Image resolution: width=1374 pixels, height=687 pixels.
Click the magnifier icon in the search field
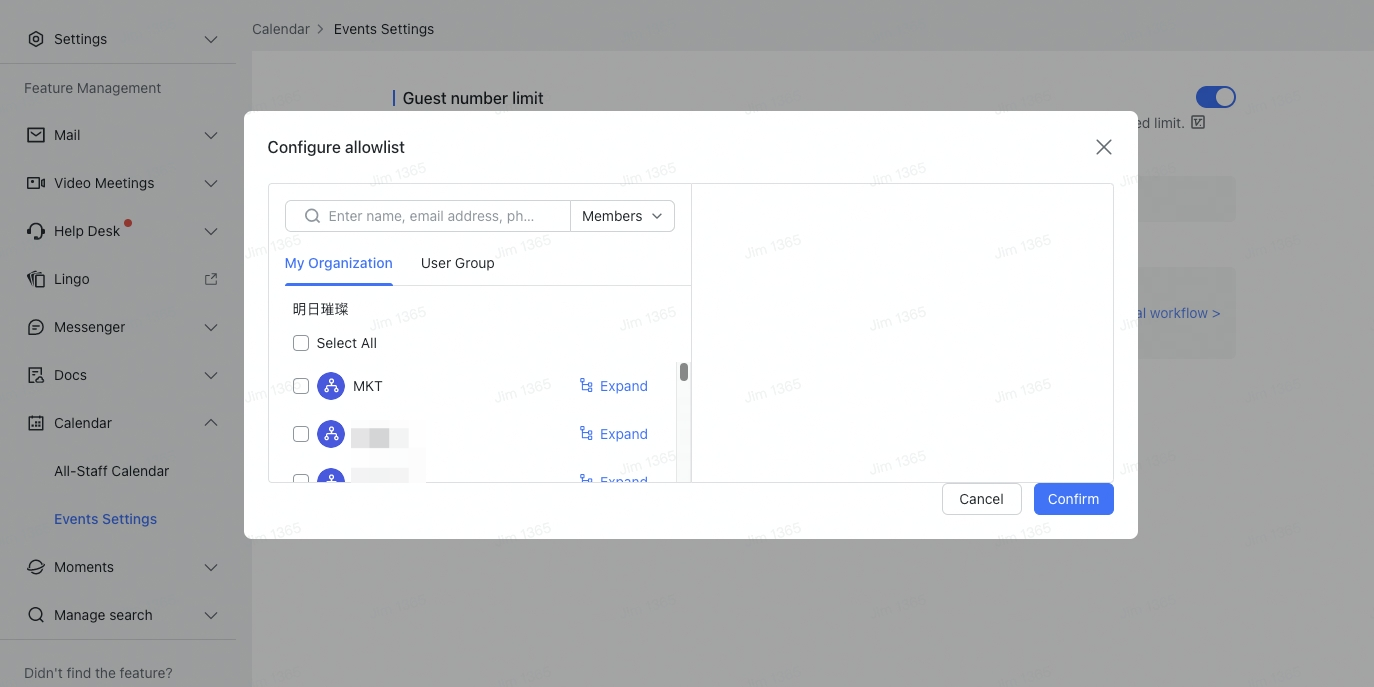pos(311,216)
